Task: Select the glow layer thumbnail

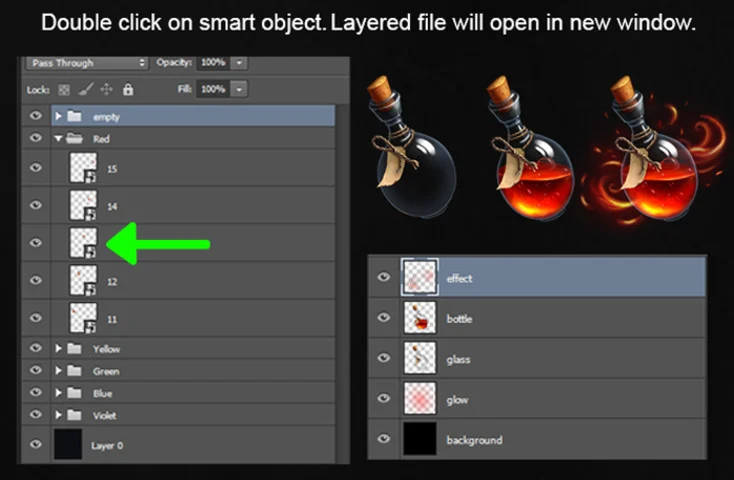Action: pos(420,398)
